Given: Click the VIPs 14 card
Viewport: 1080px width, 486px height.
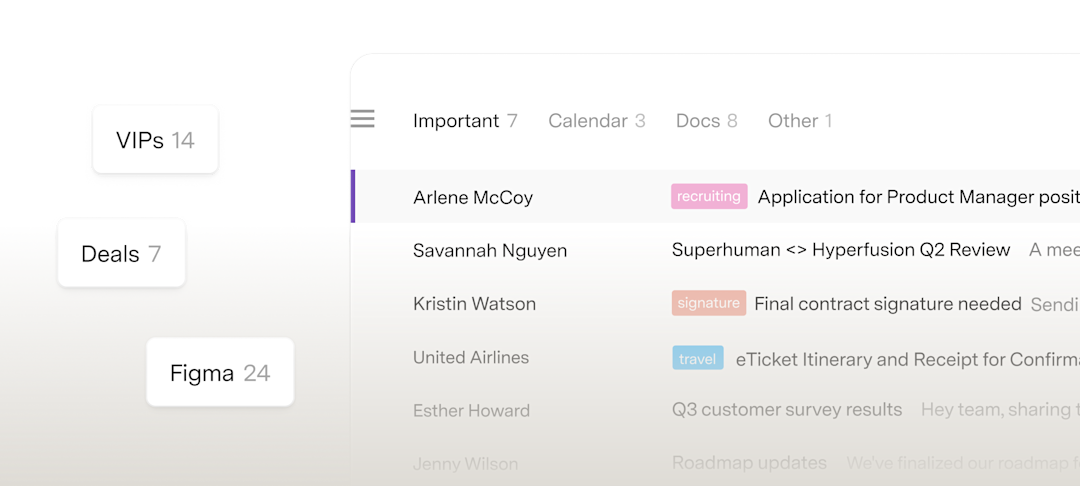Looking at the screenshot, I should 156,140.
